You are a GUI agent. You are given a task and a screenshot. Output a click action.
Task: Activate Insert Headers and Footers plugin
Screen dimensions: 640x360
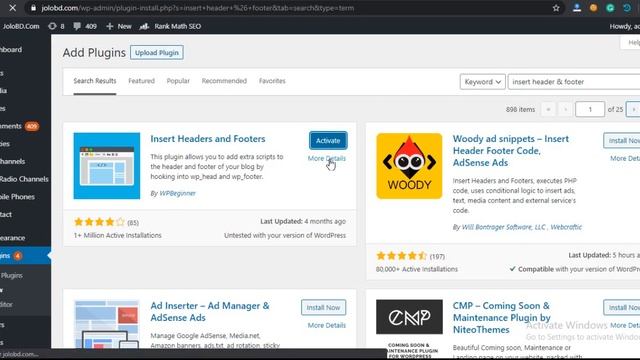pyautogui.click(x=328, y=140)
